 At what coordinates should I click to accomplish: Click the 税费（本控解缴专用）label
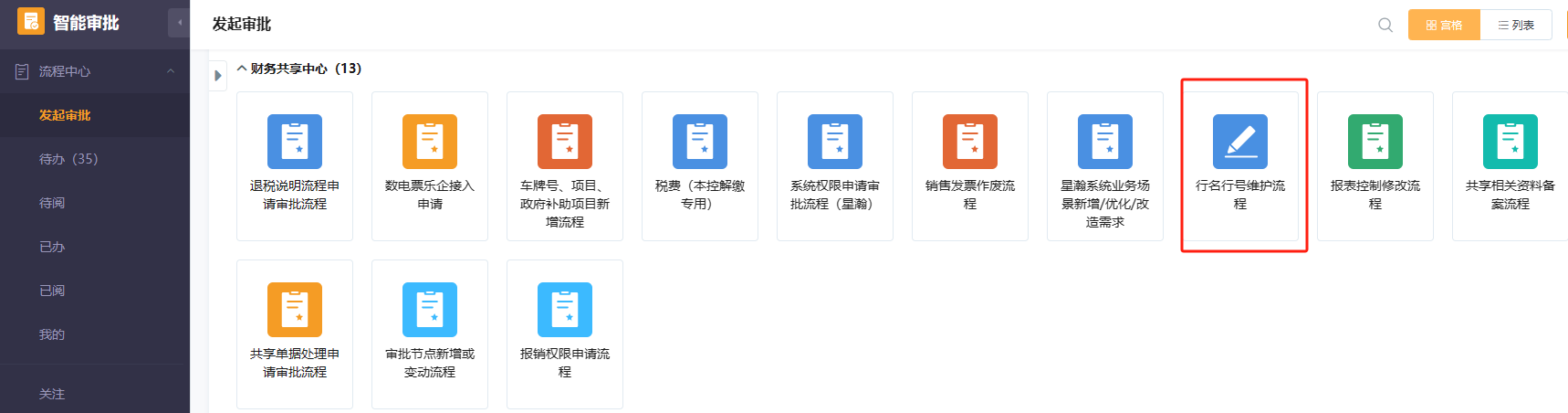point(700,195)
